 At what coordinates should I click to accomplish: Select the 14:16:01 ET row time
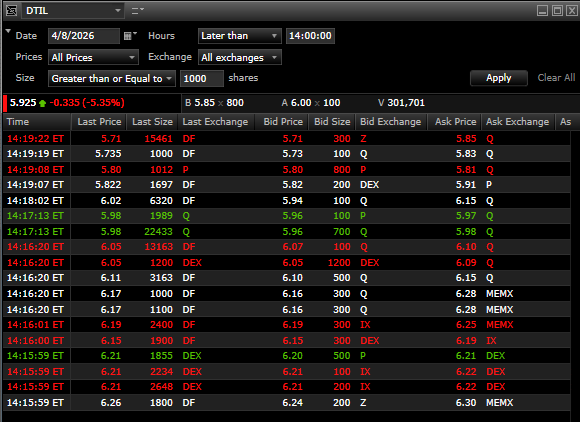coord(35,325)
